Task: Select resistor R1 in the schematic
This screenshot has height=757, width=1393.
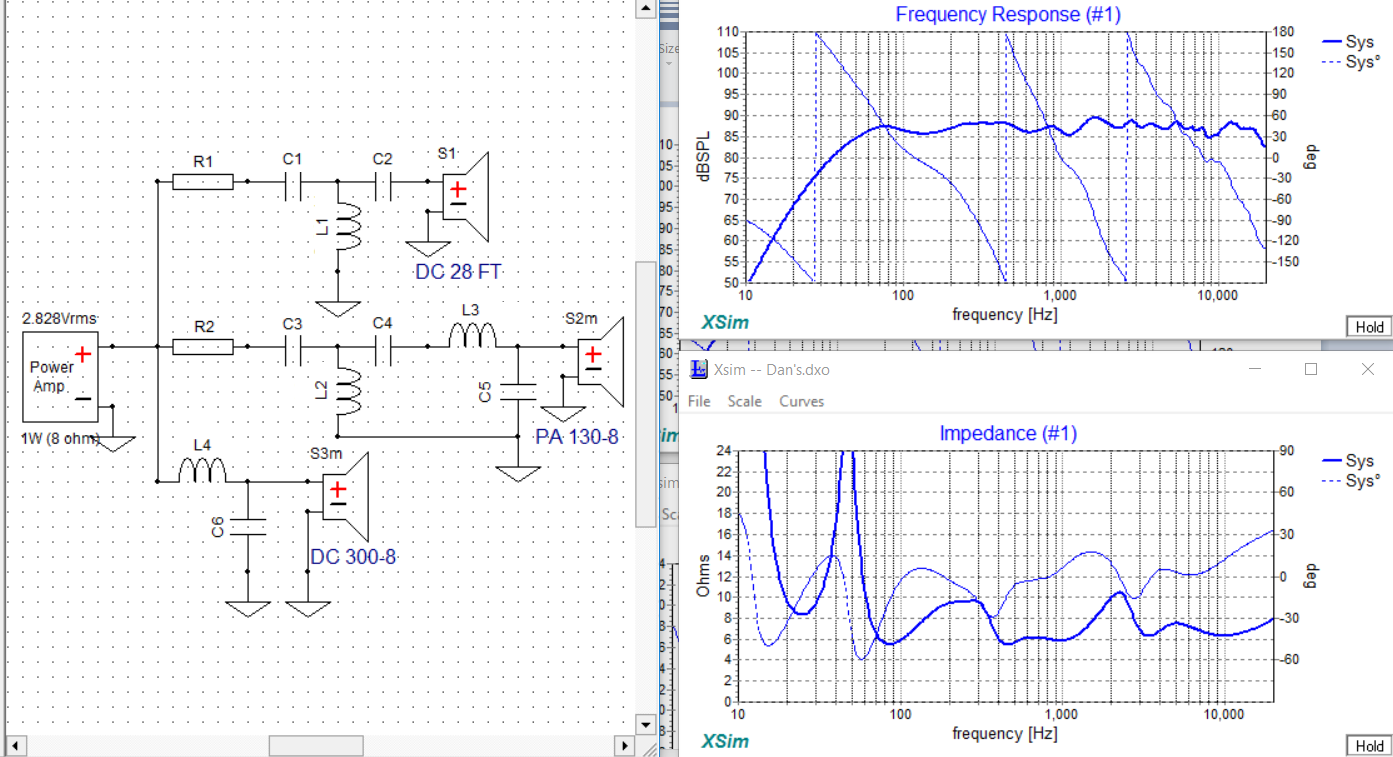Action: pos(203,181)
